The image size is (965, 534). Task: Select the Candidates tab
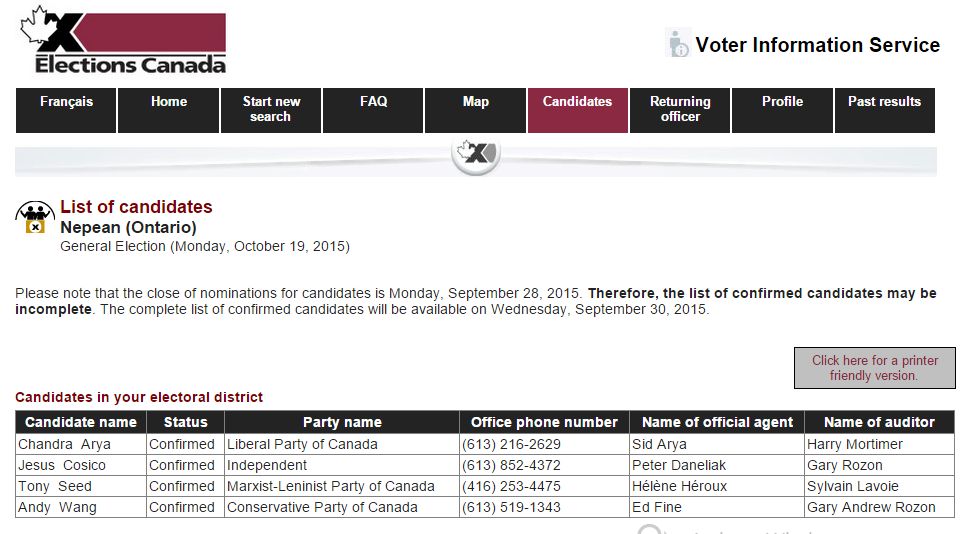[577, 110]
